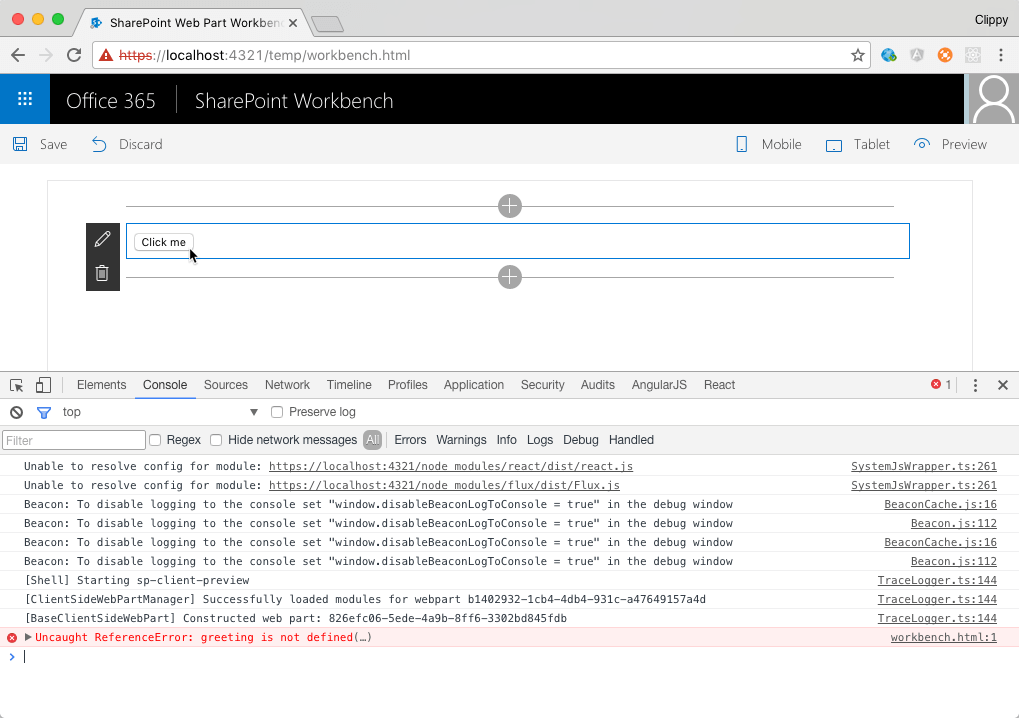Viewport: 1019px width, 718px height.
Task: Toggle the DevTools device toolbar
Action: (x=40, y=384)
